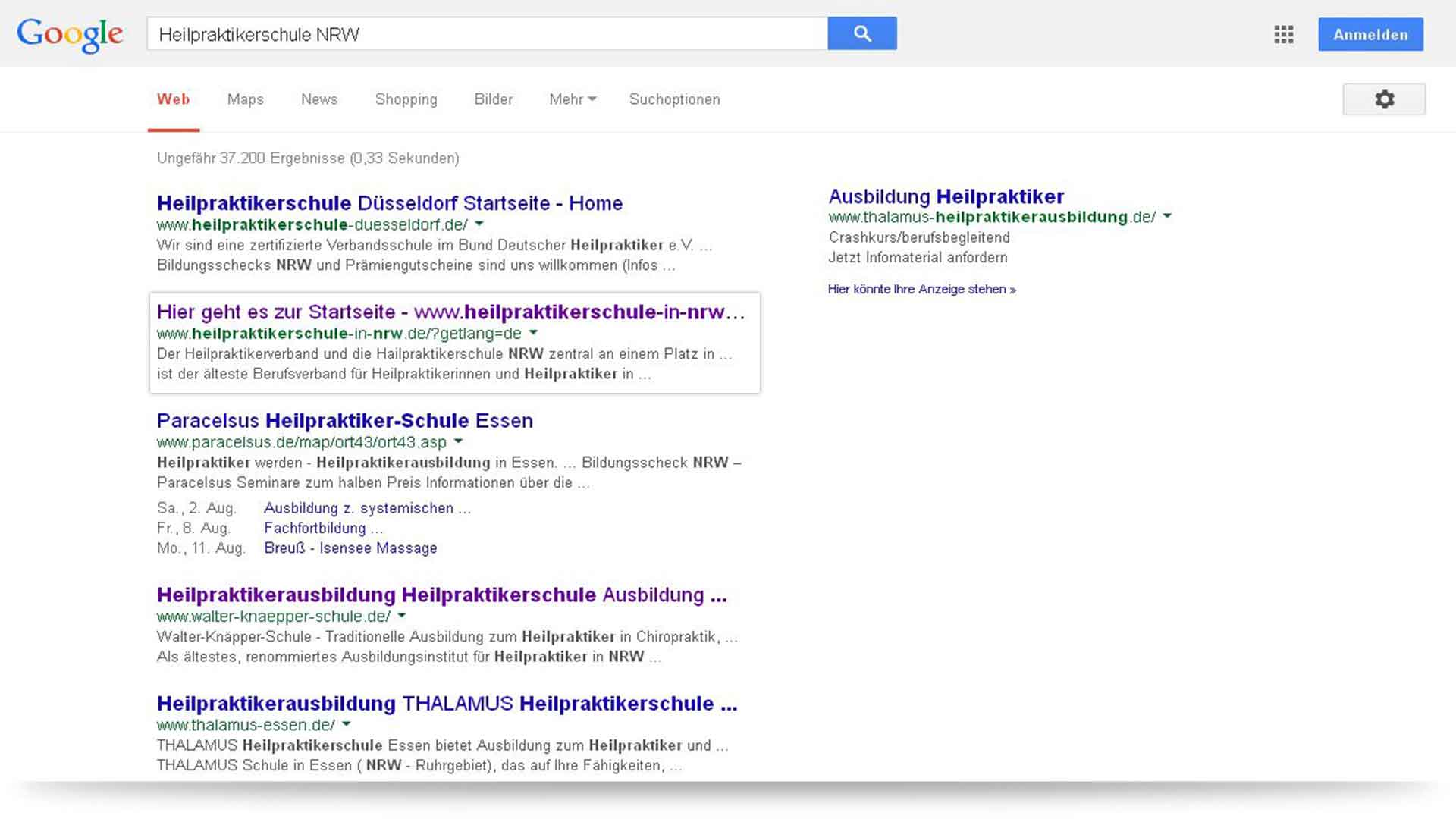Open Ausbildung Heilpraktiker ad title
The height and width of the screenshot is (819, 1456).
[946, 196]
